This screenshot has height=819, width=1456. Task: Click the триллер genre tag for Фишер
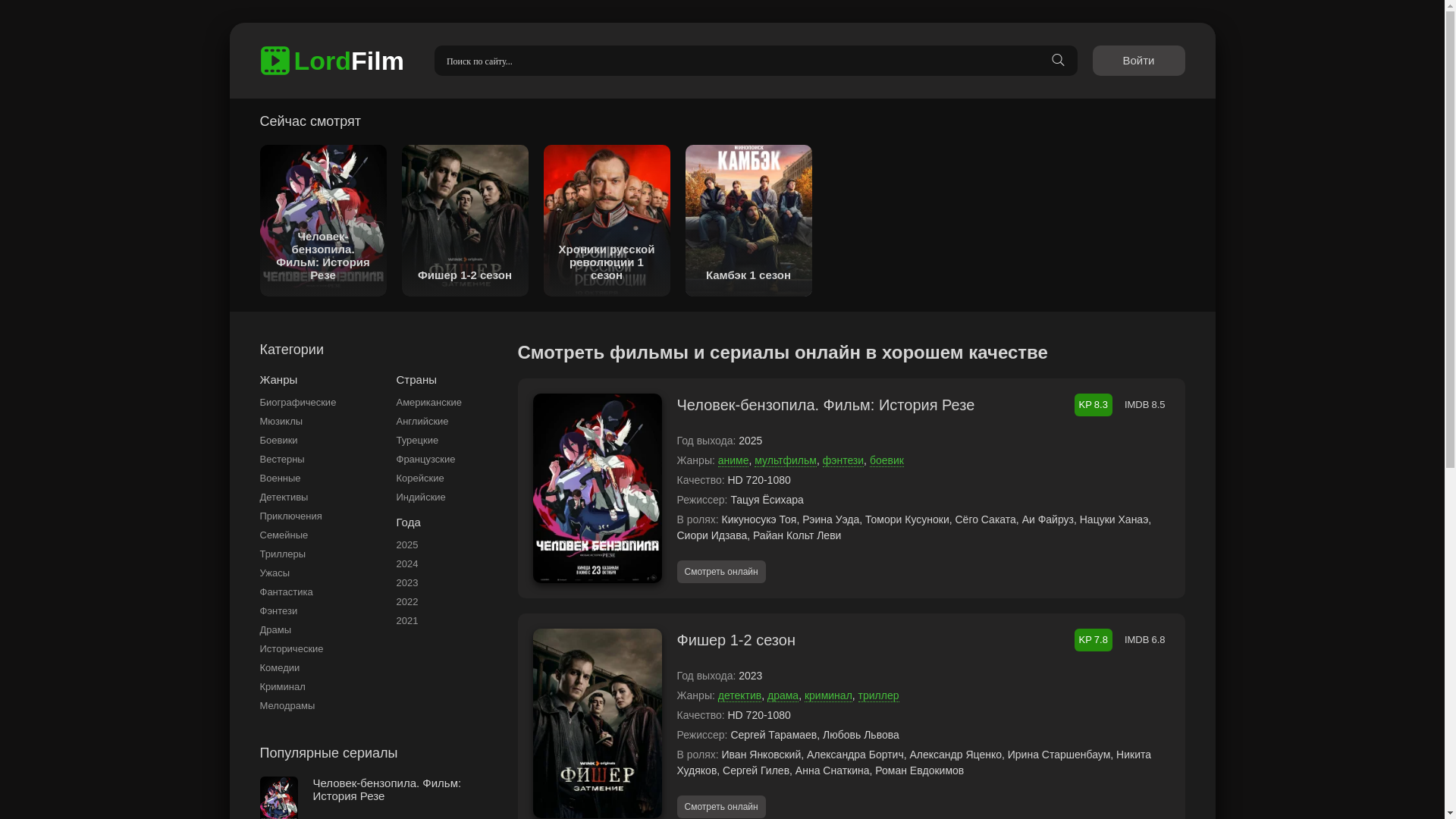878,695
